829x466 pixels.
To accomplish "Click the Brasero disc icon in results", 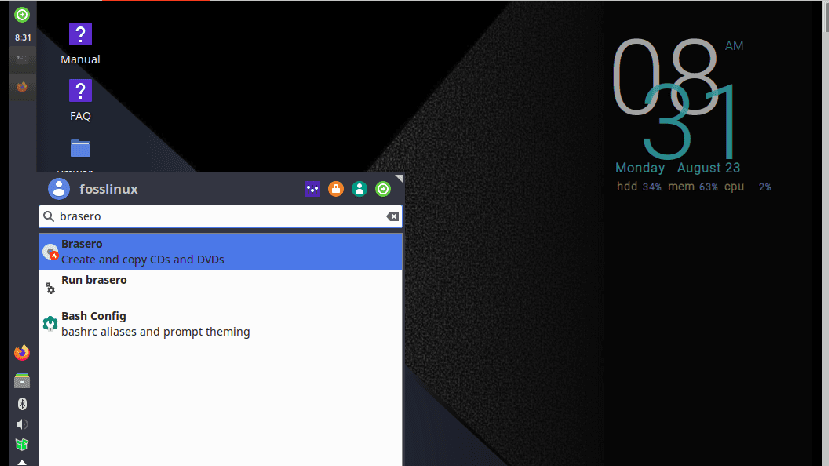I will click(50, 252).
